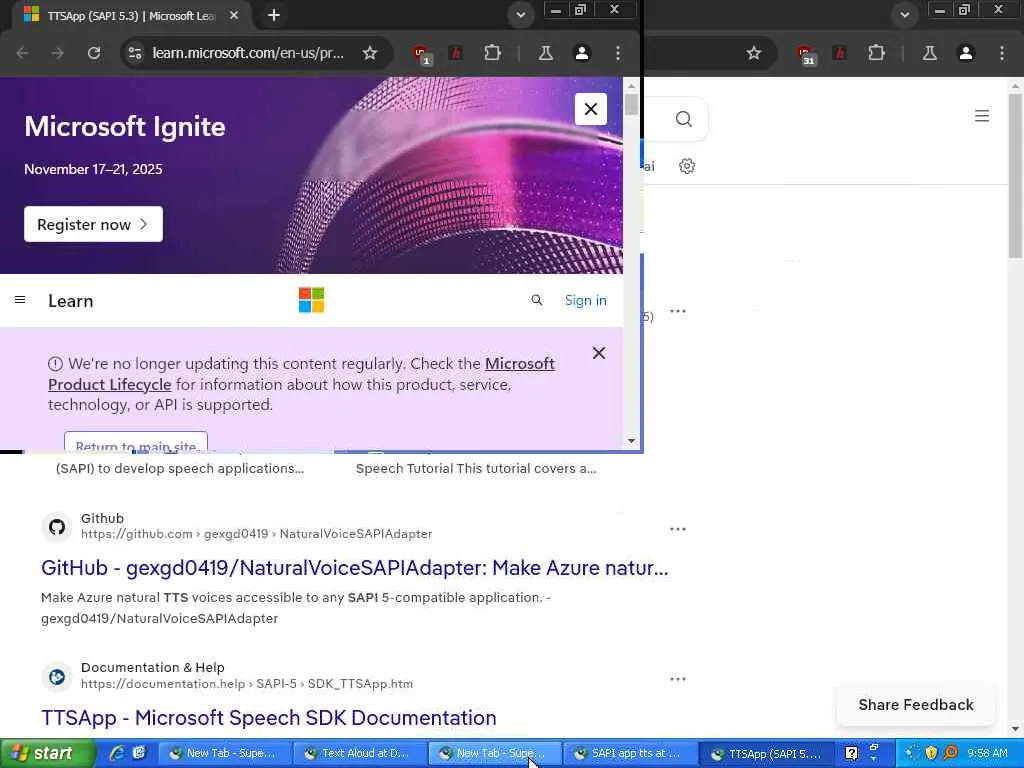The image size is (1024, 768).
Task: Open Chrome Labs flask in back window
Action: [x=930, y=53]
